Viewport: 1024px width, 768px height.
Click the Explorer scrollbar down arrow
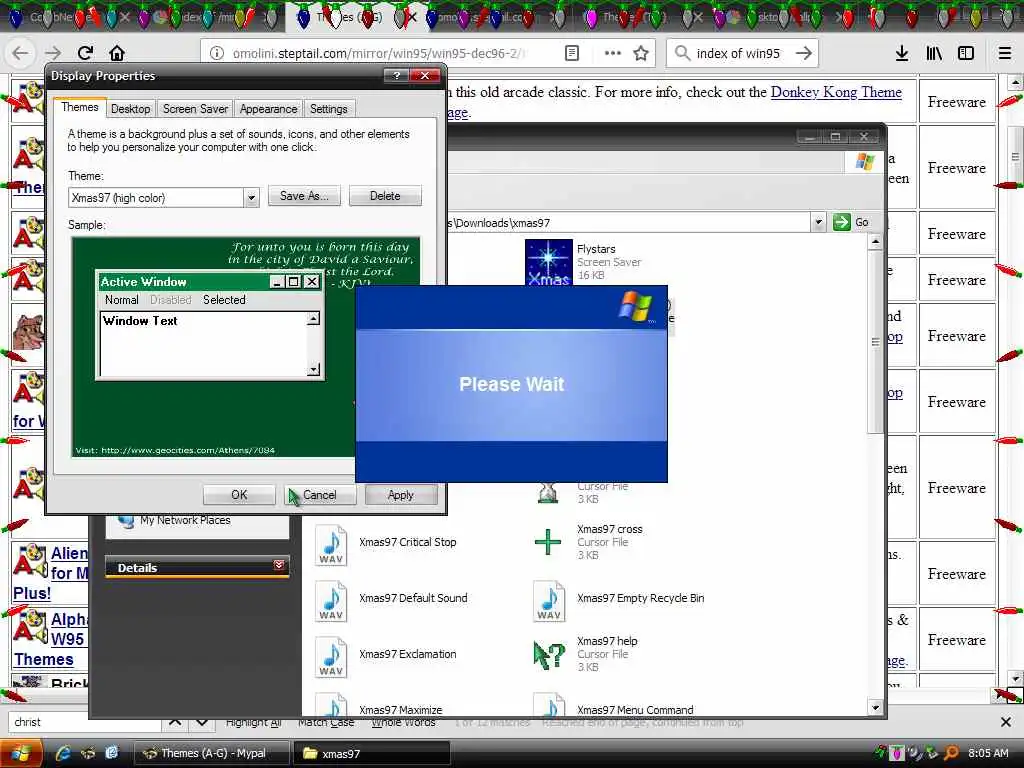[x=876, y=707]
